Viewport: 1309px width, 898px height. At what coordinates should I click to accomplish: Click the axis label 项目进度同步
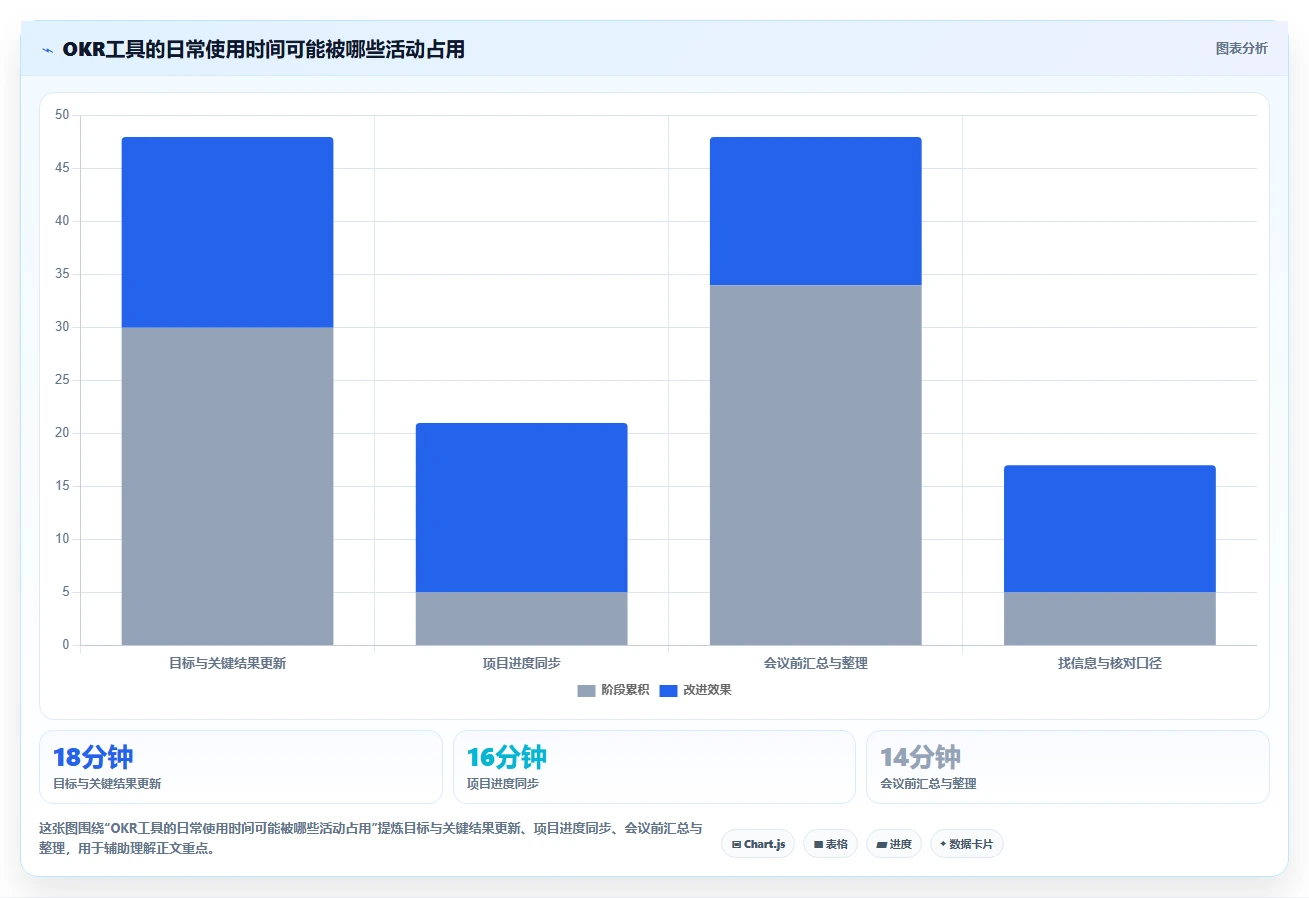pos(521,663)
